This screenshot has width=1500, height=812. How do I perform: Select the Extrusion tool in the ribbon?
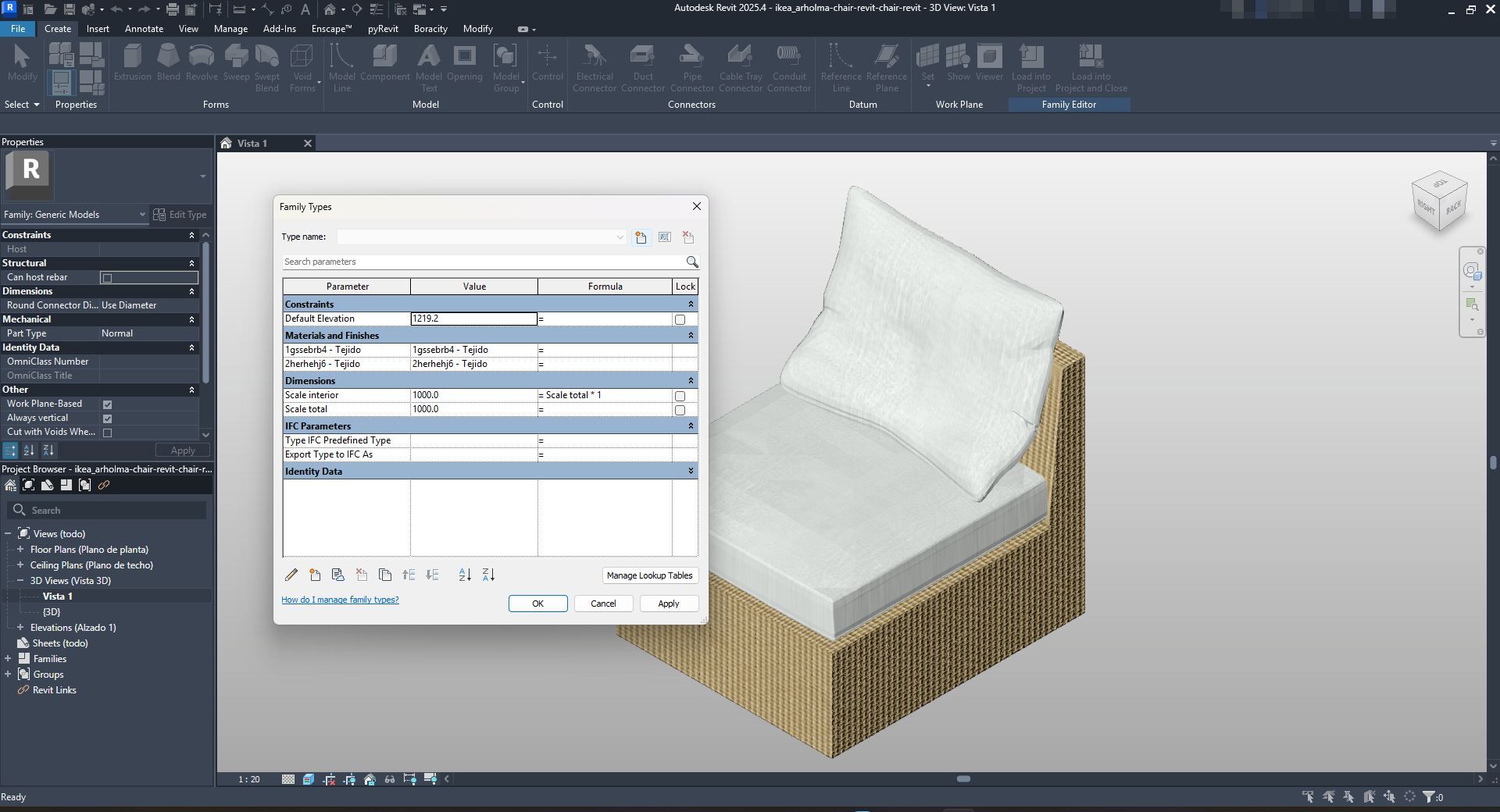click(132, 62)
